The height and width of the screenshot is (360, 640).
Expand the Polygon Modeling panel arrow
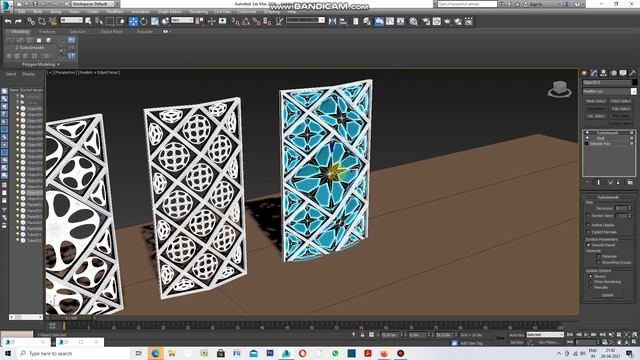[x=58, y=64]
